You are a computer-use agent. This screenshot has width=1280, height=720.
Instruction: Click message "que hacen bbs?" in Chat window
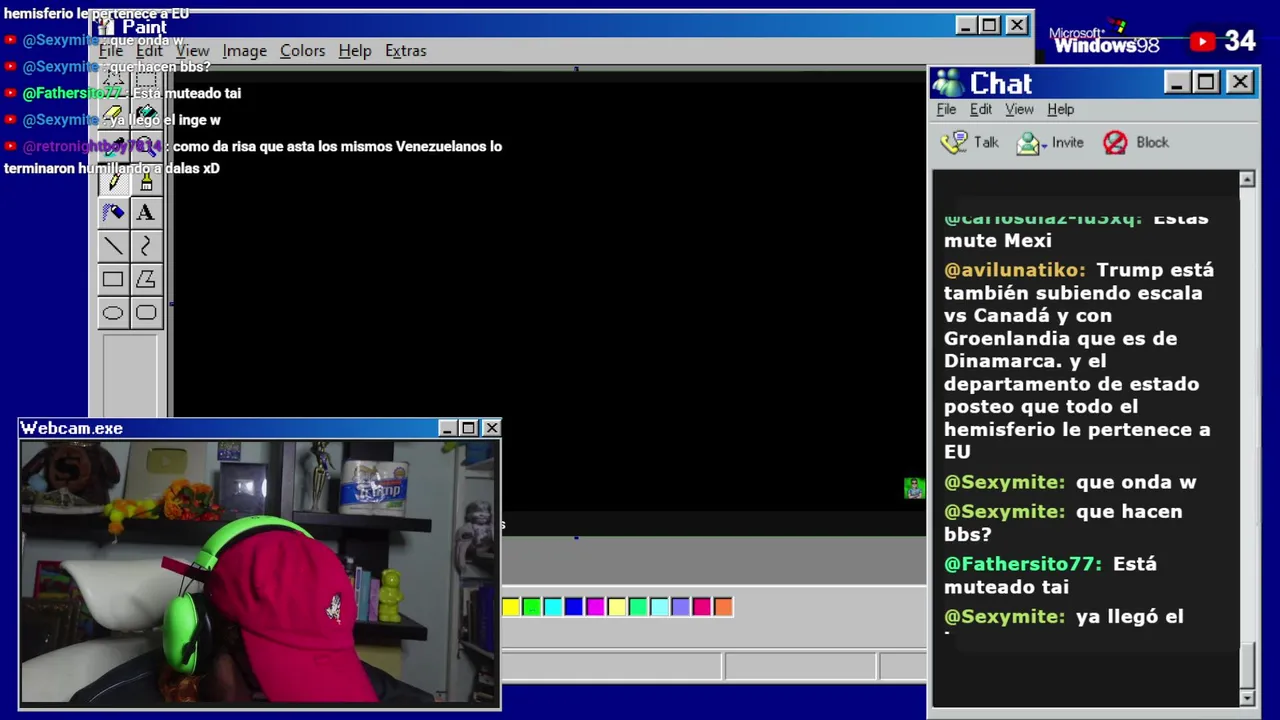tap(1063, 523)
